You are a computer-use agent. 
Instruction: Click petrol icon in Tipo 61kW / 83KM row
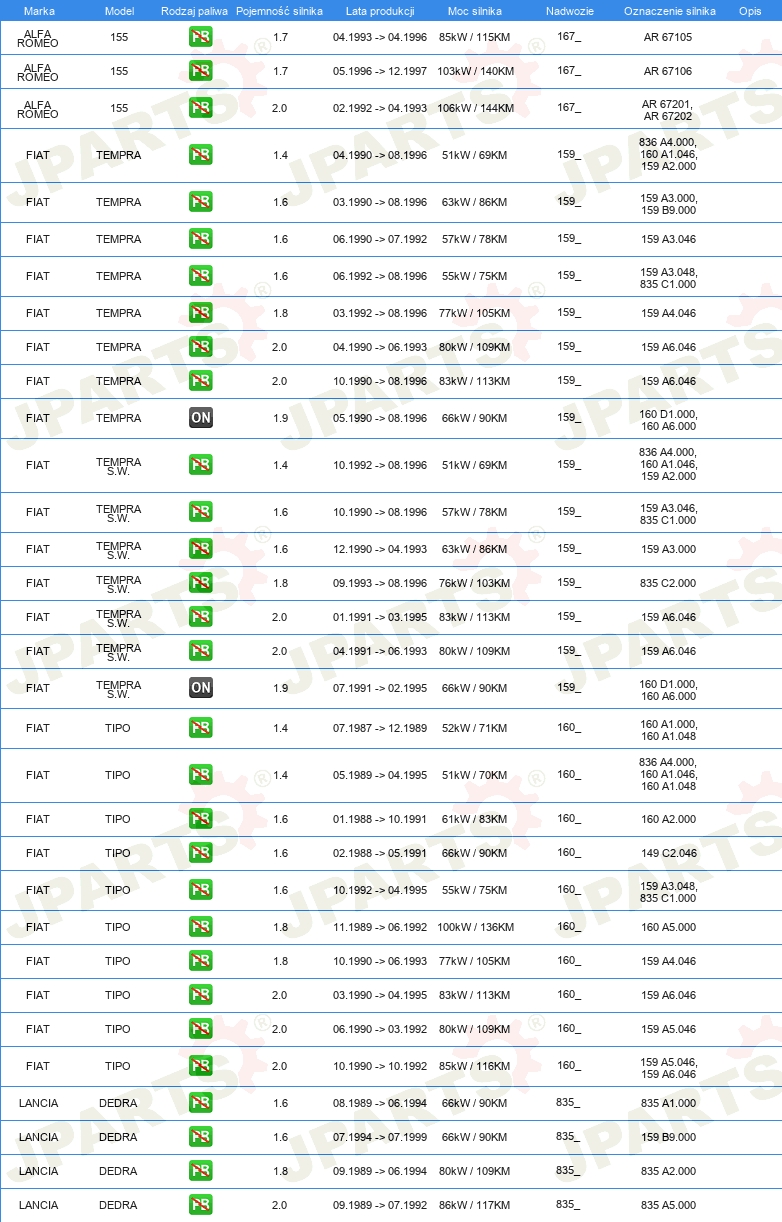pyautogui.click(x=201, y=819)
